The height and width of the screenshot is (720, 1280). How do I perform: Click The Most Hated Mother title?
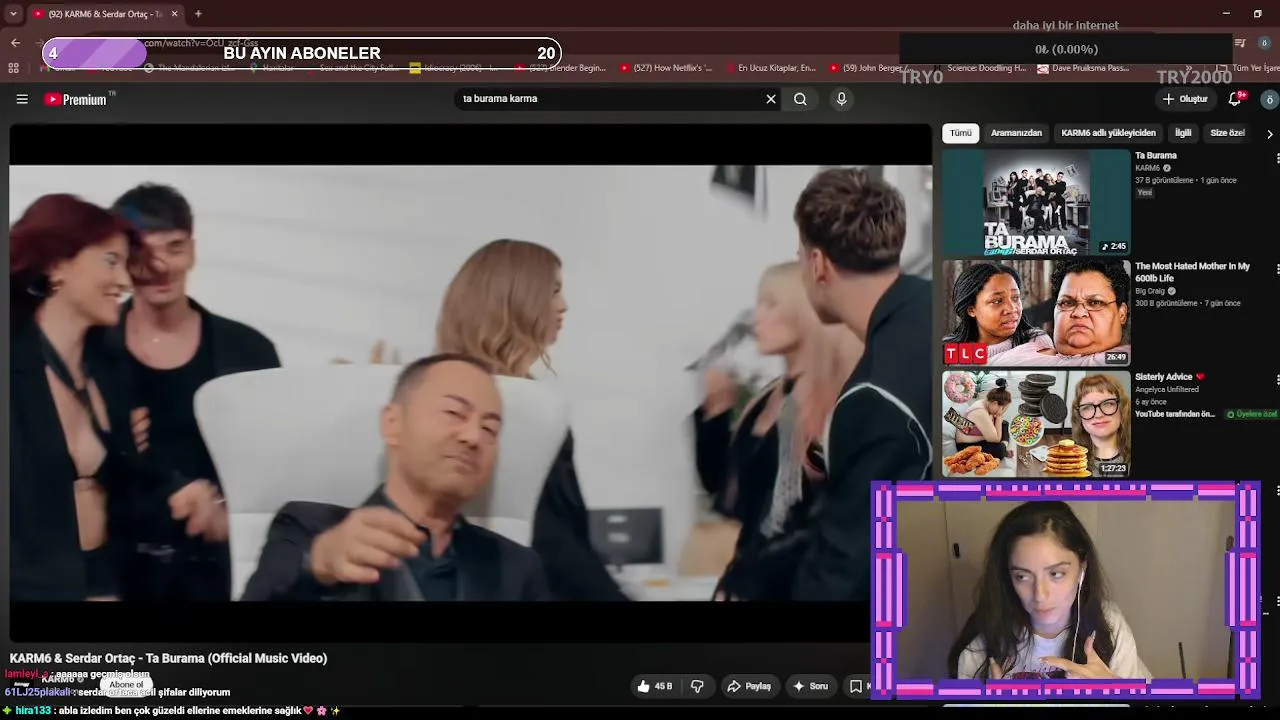[x=1192, y=272]
